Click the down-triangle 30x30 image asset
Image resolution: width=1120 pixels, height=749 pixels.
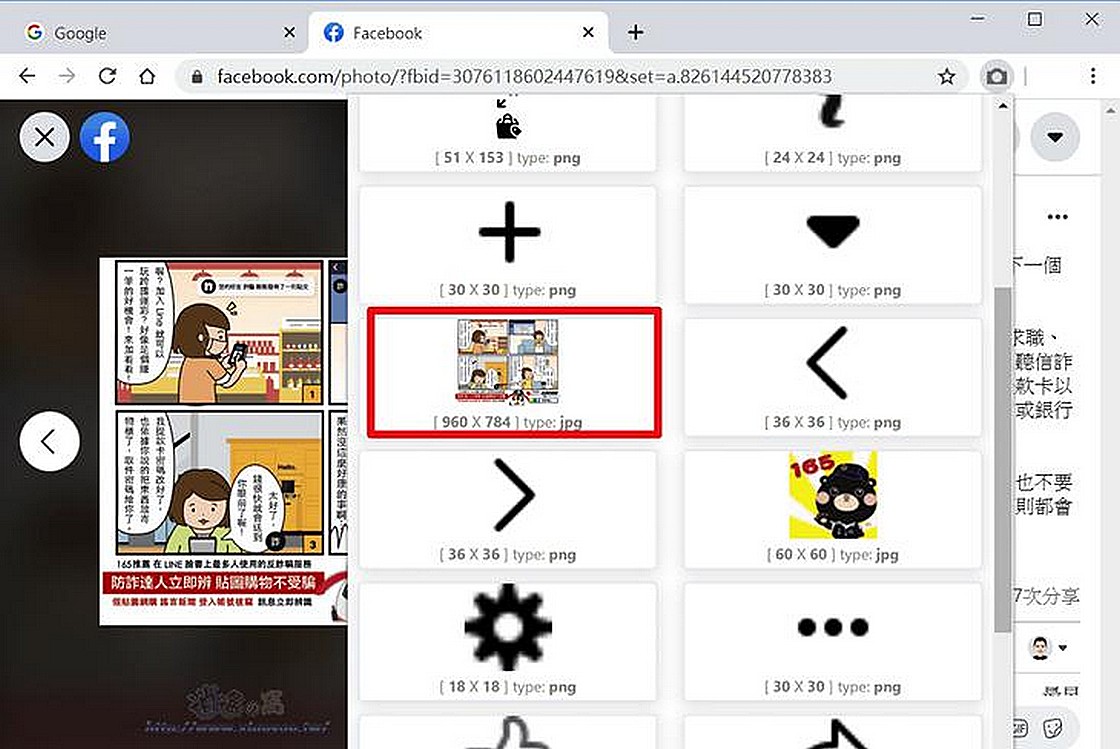832,230
